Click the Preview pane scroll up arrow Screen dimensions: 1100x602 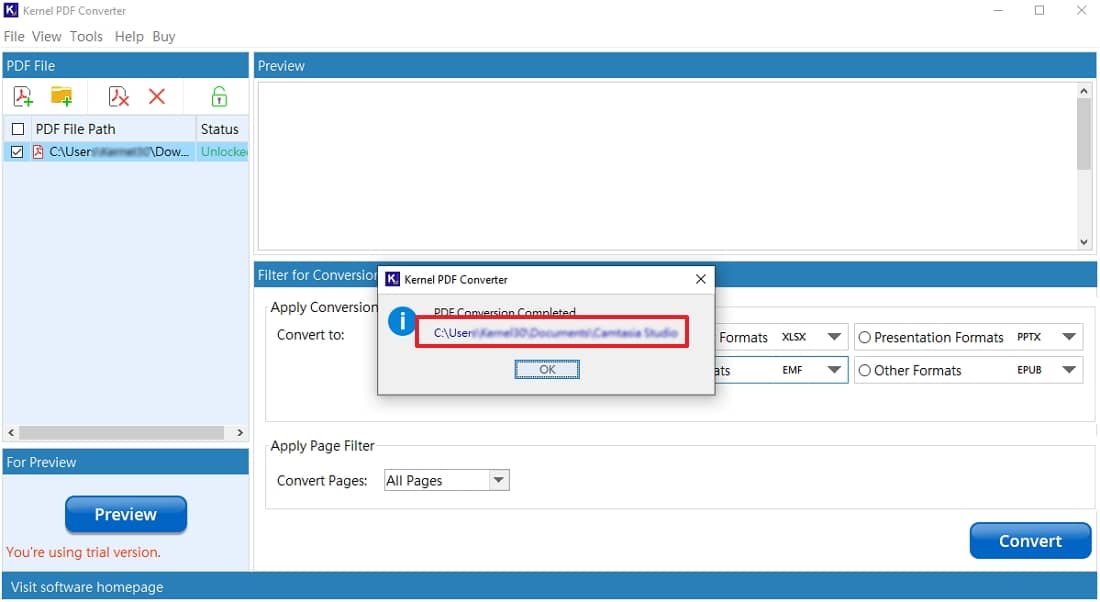[1084, 91]
